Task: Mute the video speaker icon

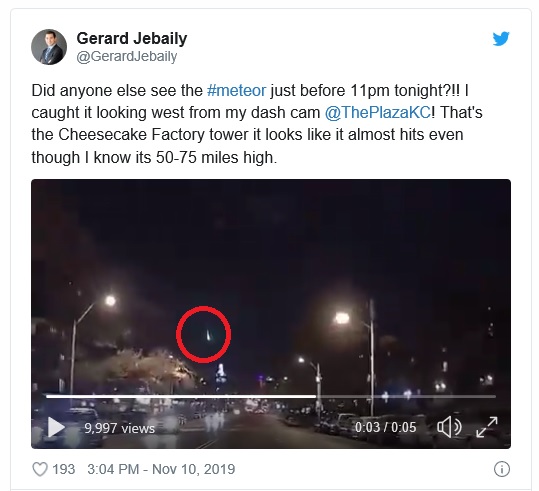Action: pyautogui.click(x=449, y=427)
